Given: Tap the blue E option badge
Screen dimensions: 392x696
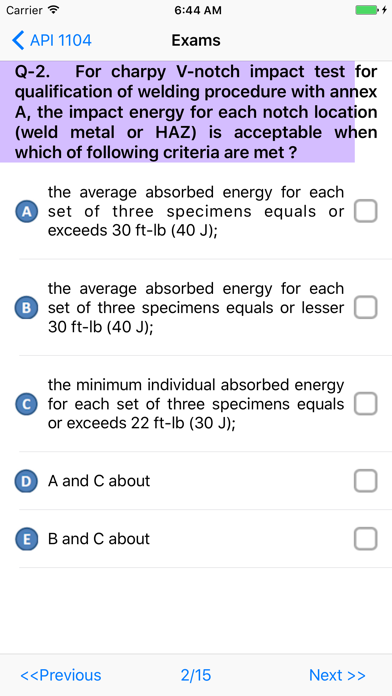Looking at the screenshot, I should [26, 539].
